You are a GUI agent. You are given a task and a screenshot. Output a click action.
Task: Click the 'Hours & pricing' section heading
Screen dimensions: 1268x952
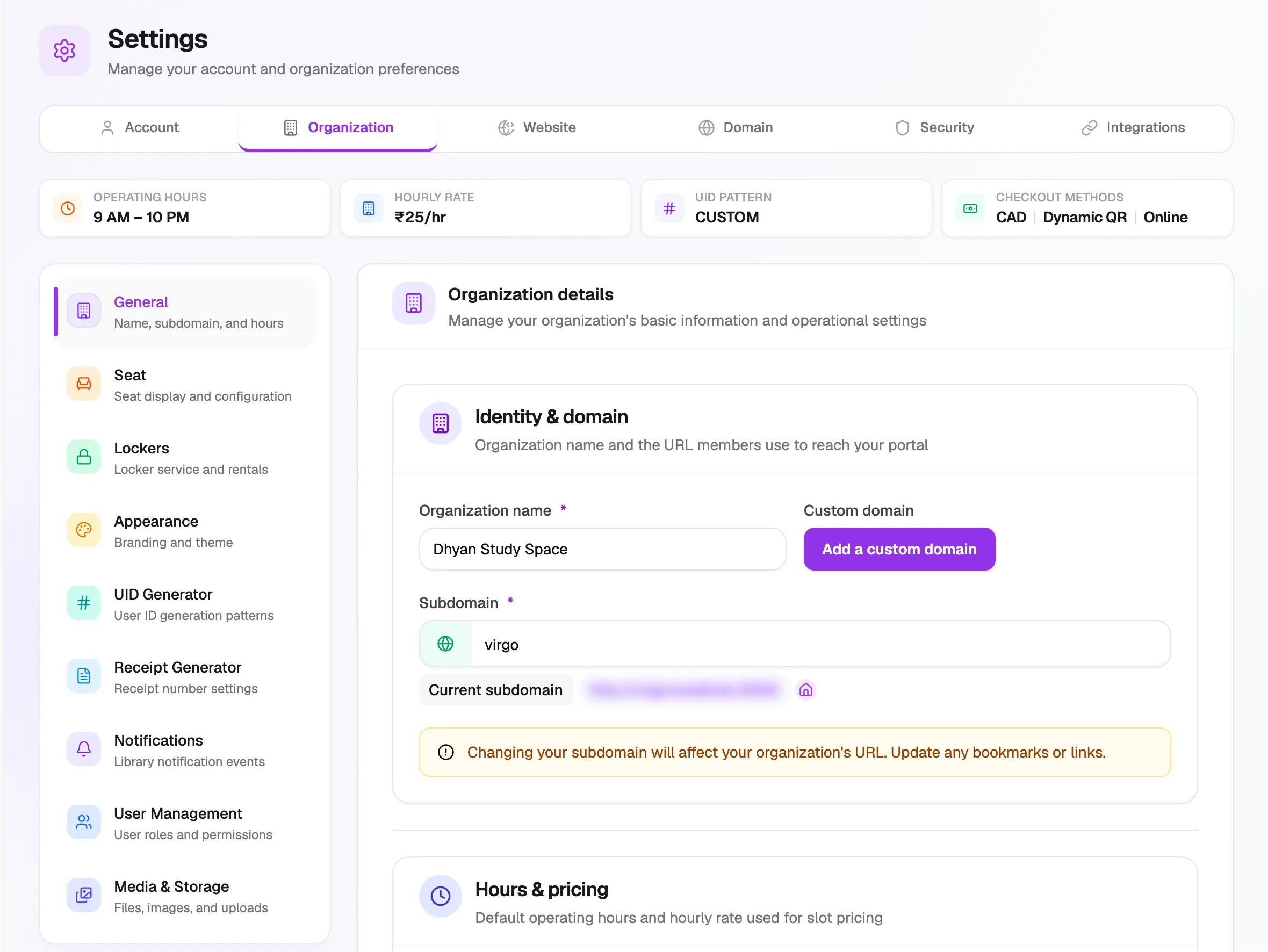(x=542, y=890)
